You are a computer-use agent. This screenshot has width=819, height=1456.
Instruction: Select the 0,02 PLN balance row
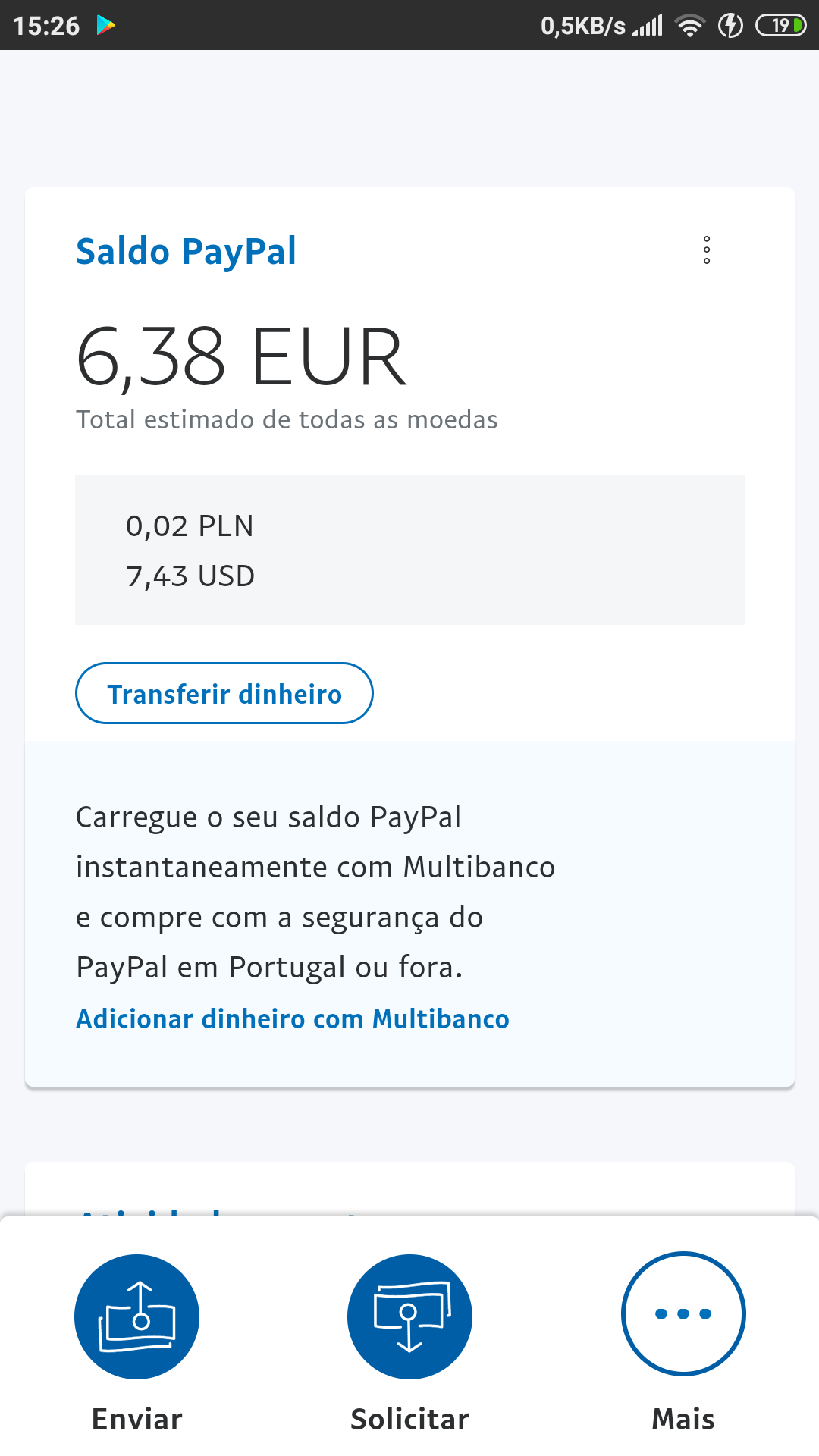[190, 526]
